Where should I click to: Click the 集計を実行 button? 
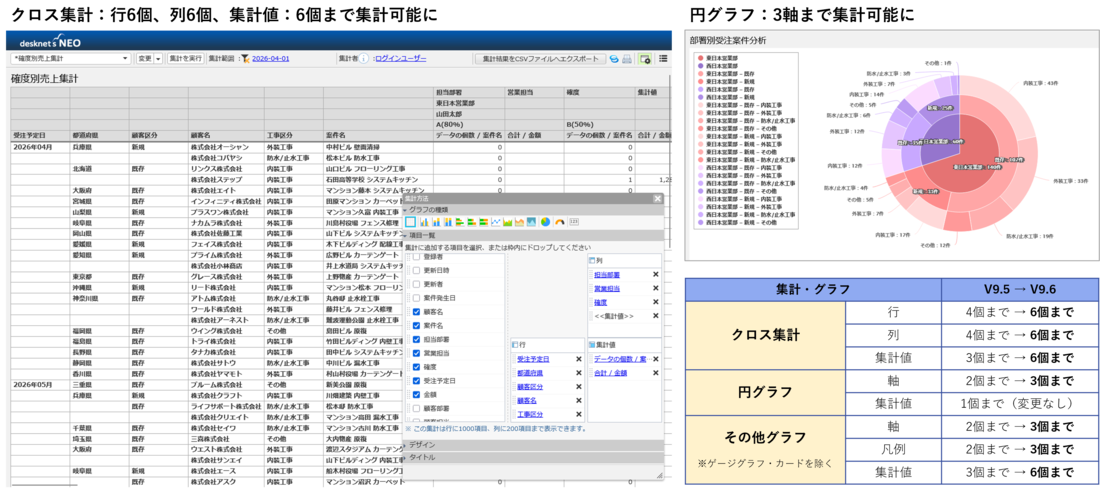185,59
